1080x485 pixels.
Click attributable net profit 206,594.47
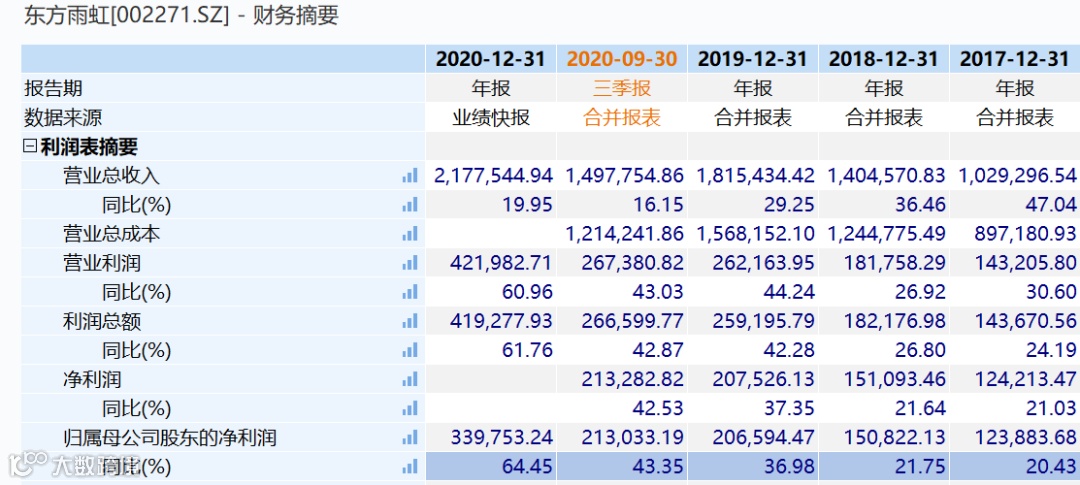[763, 437]
